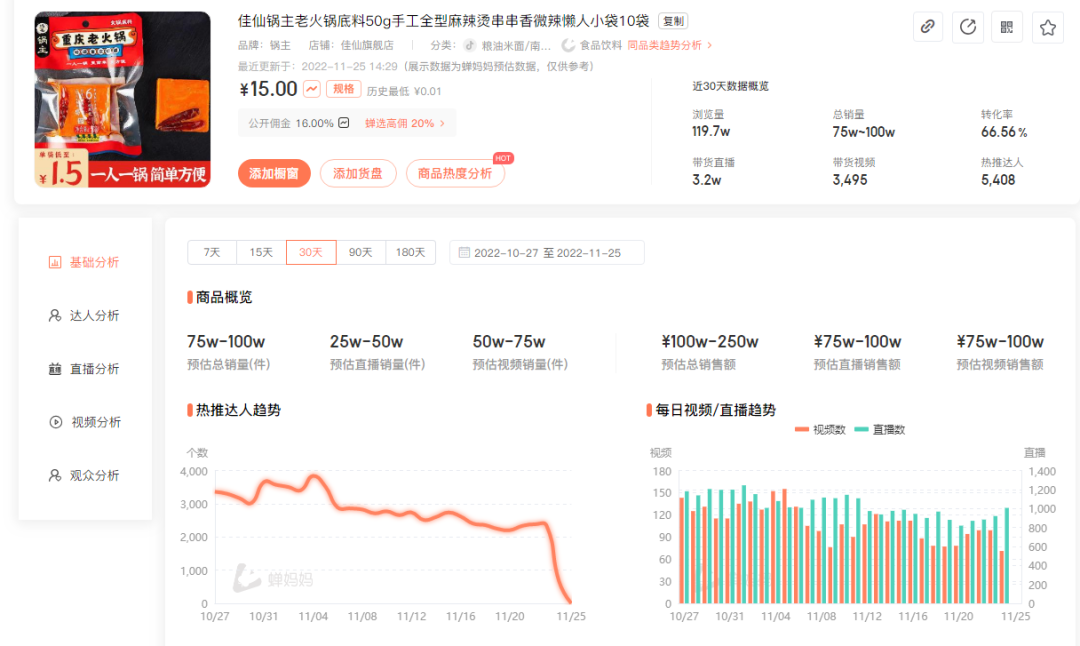The image size is (1080, 646).
Task: Click the 近30天数据概览 heading
Action: tap(730, 86)
